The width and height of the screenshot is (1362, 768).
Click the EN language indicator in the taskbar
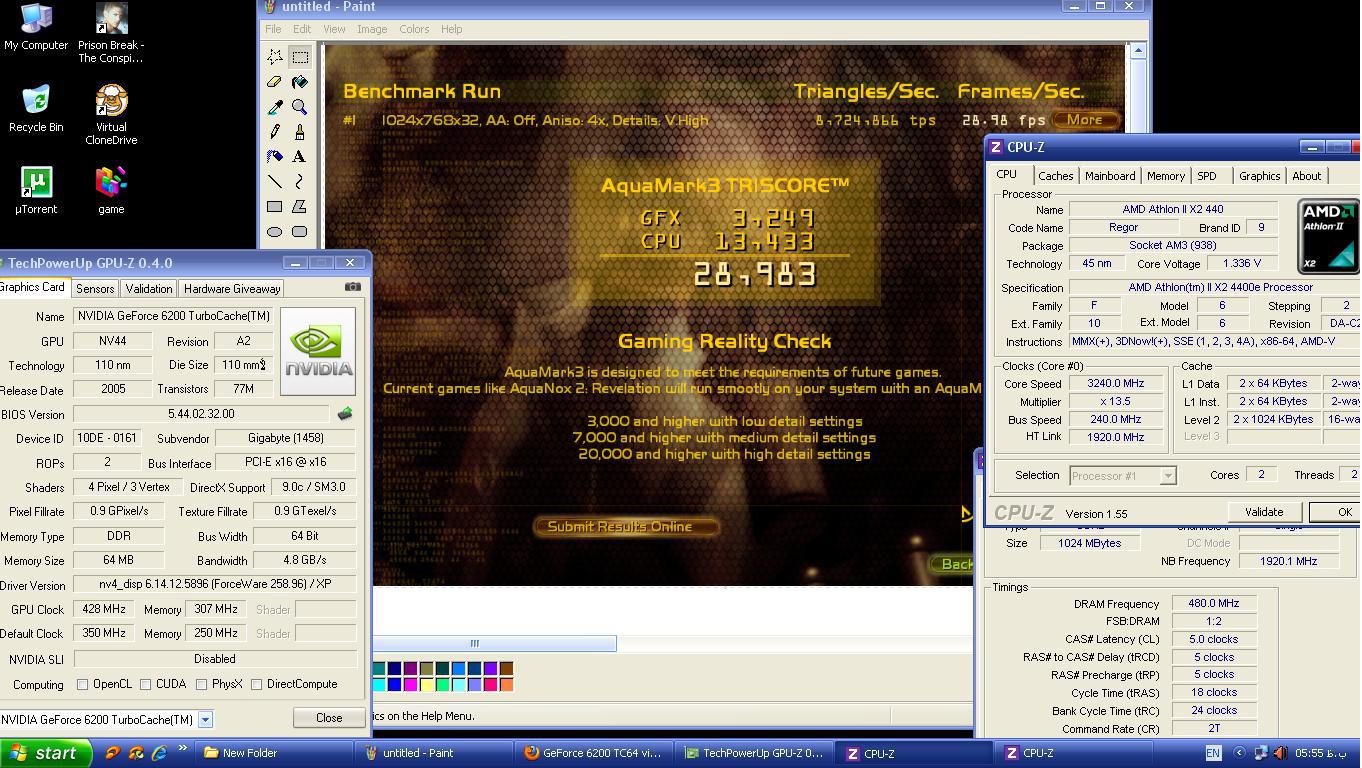[1213, 753]
